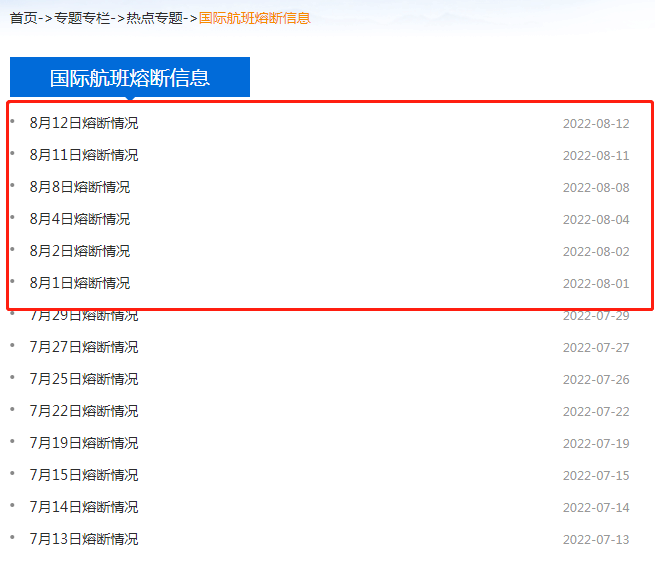
Task: Open 专题专栏 breadcrumb link
Action: click(x=82, y=18)
